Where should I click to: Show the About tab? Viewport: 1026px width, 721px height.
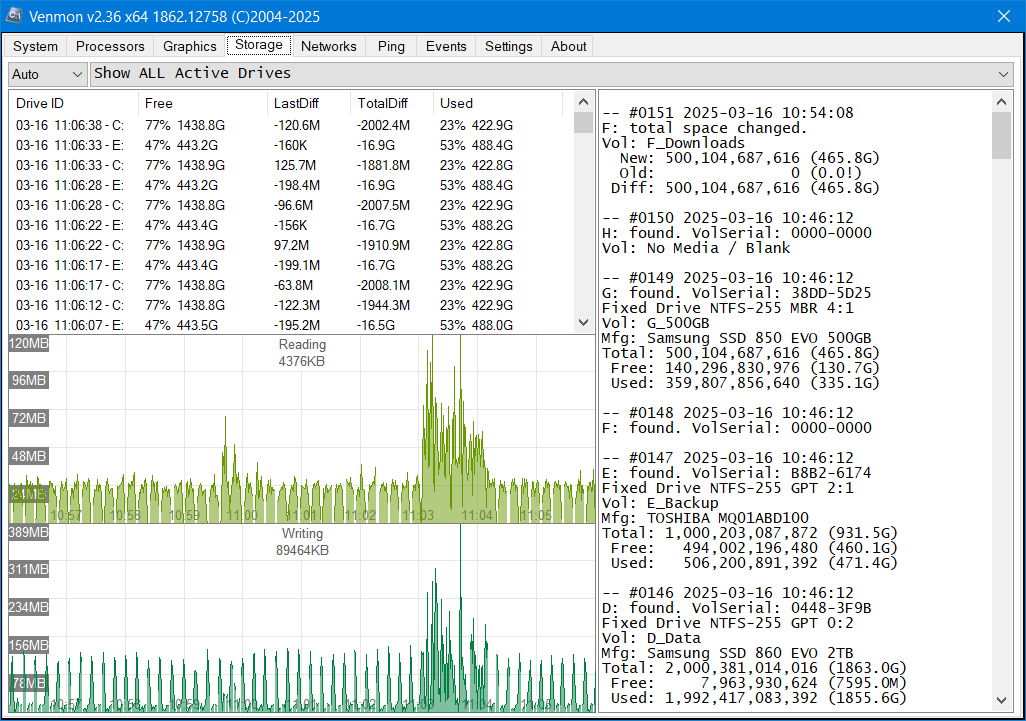[569, 46]
